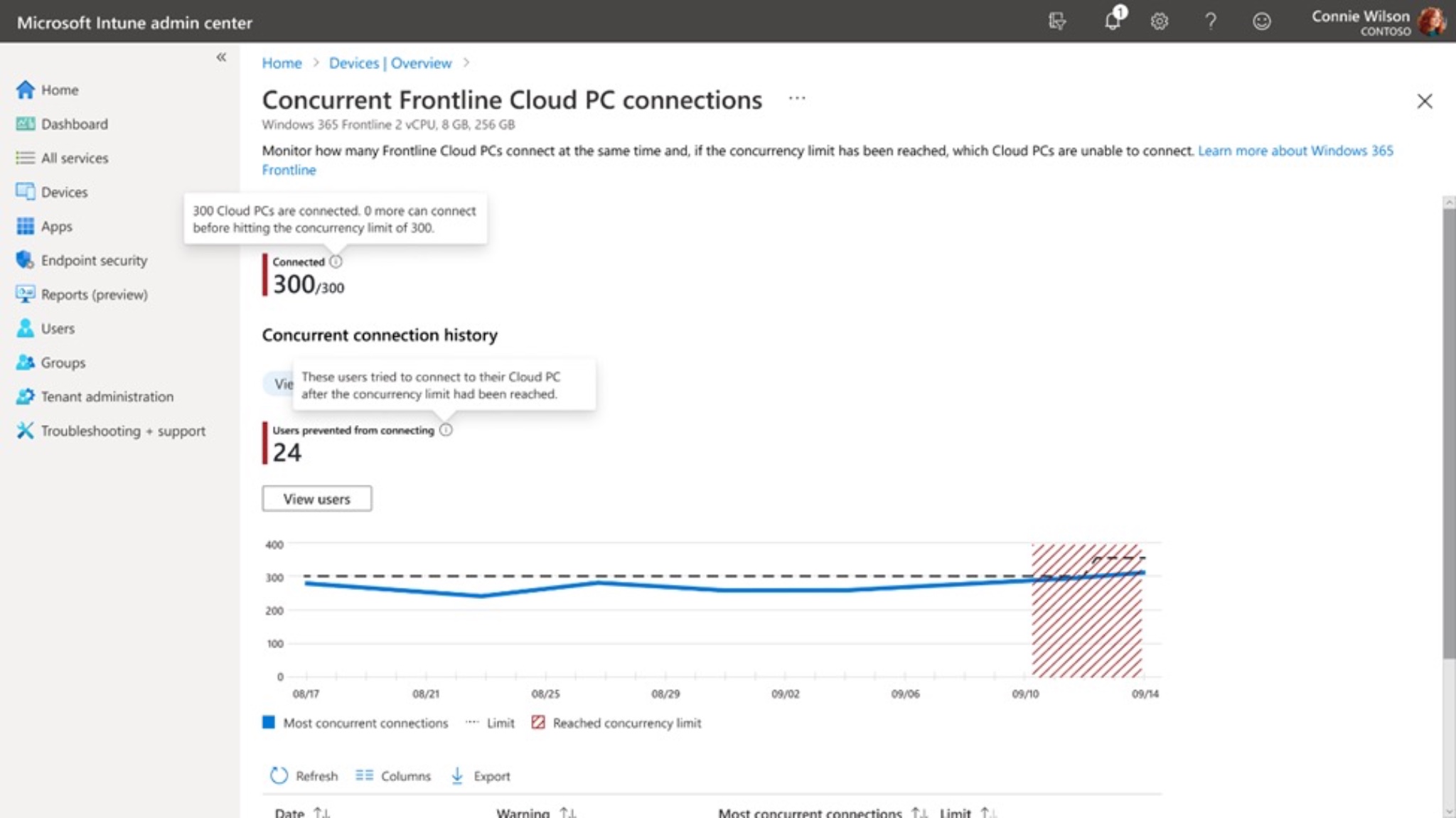Open Connie Wilson account menu
This screenshot has height=818, width=1456.
point(1379,21)
